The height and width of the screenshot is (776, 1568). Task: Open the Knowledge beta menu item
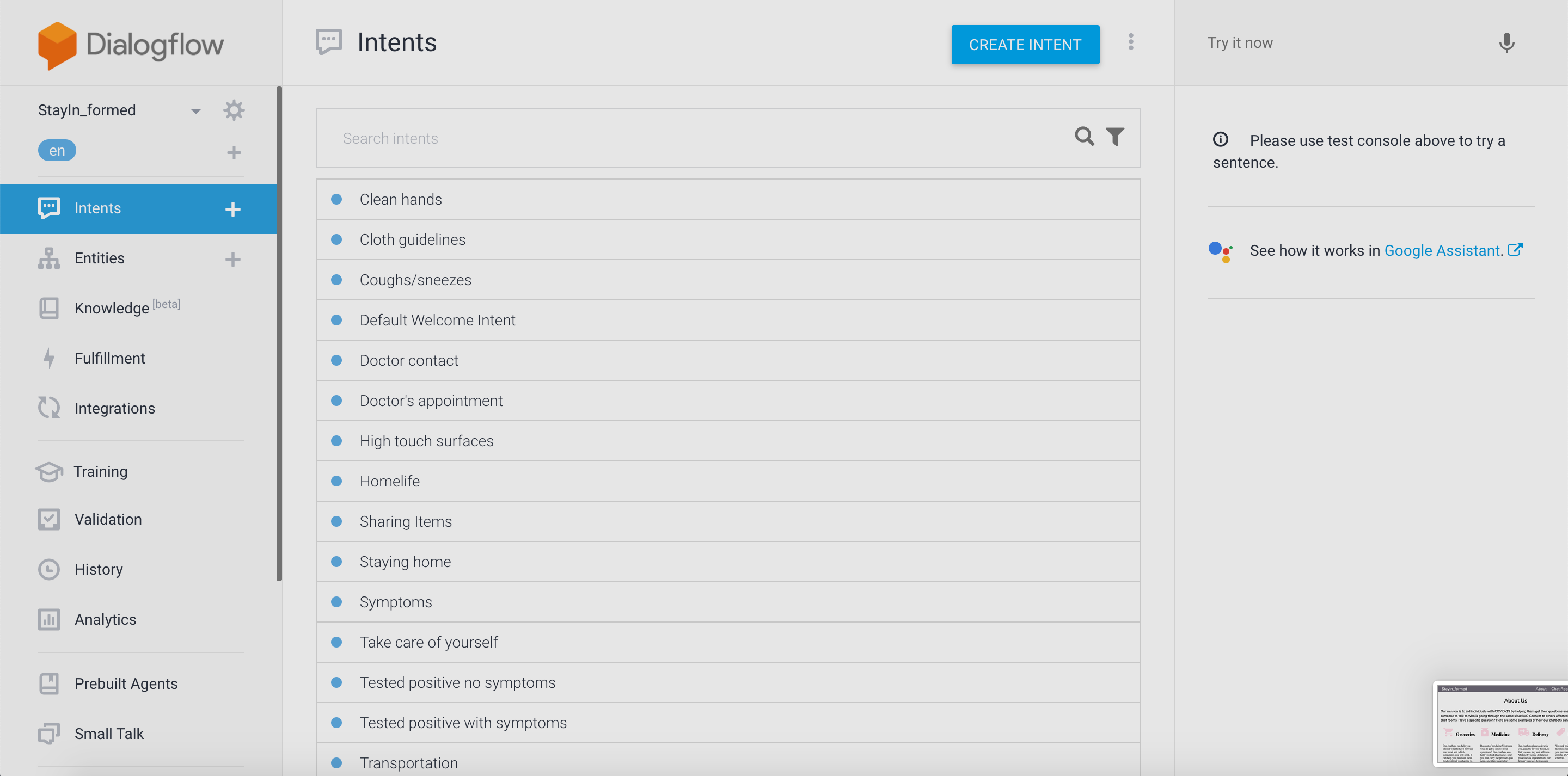(x=112, y=308)
